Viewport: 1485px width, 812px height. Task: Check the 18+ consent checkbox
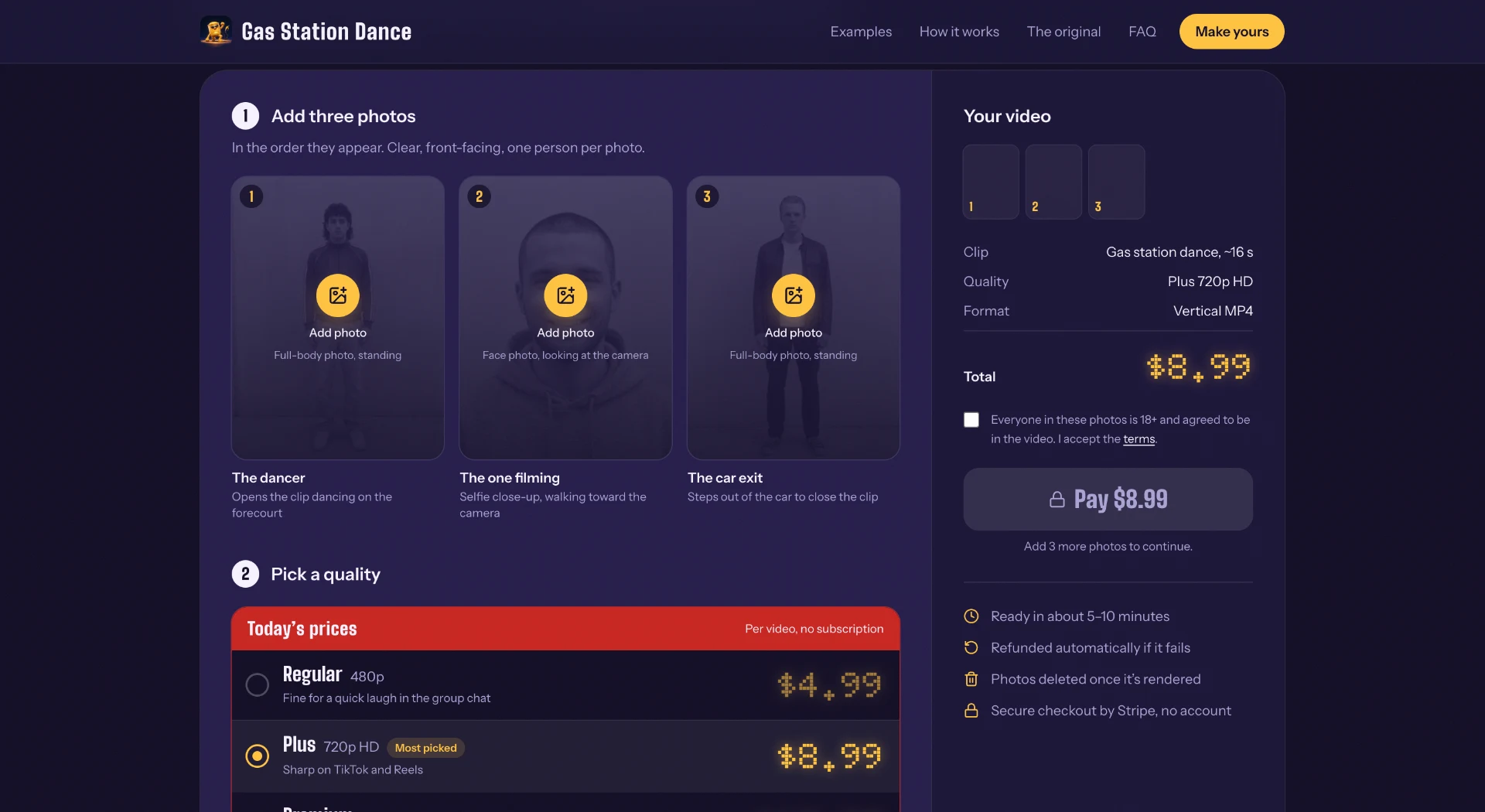[x=971, y=420]
